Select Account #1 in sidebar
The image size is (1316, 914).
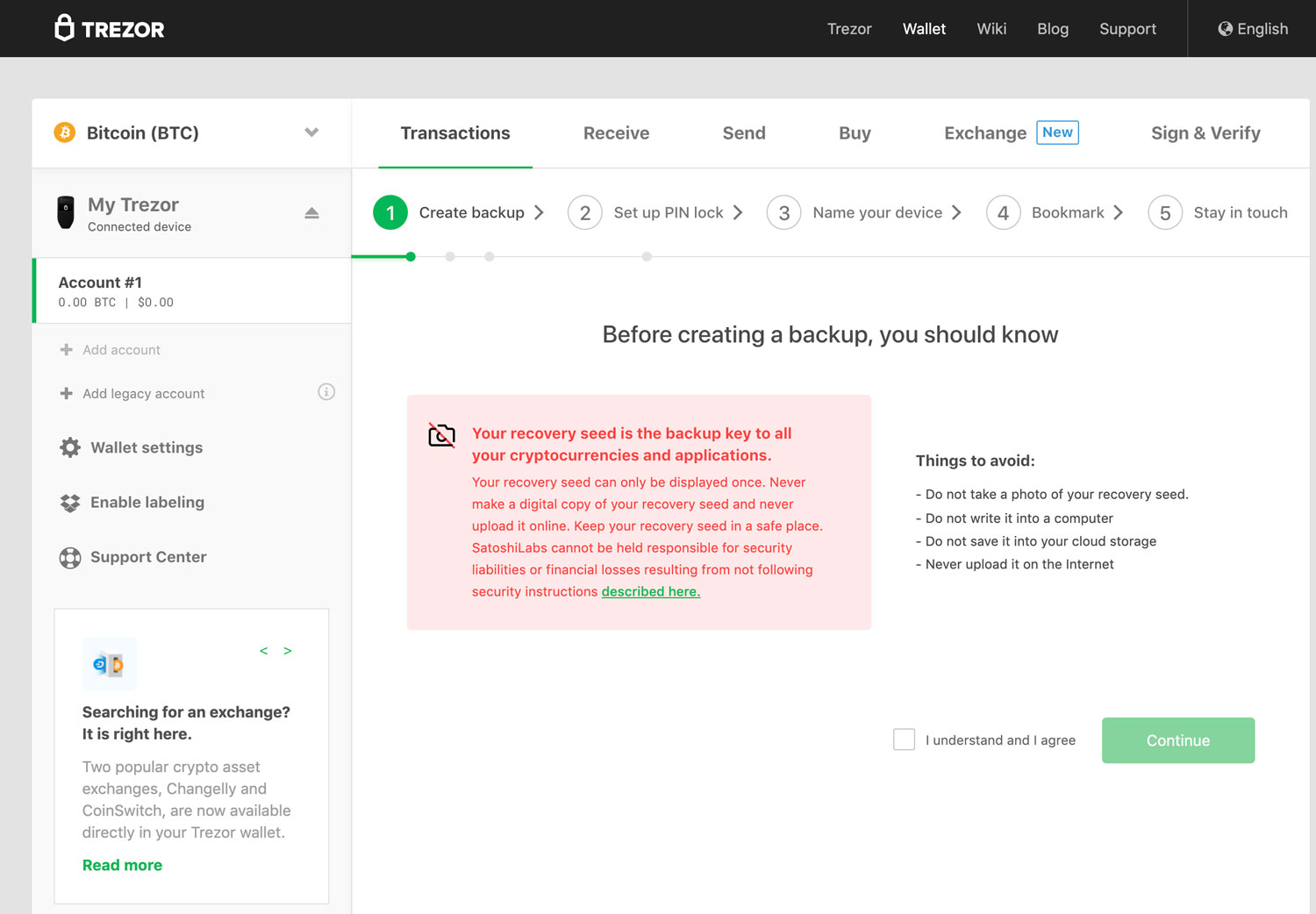pyautogui.click(x=191, y=291)
